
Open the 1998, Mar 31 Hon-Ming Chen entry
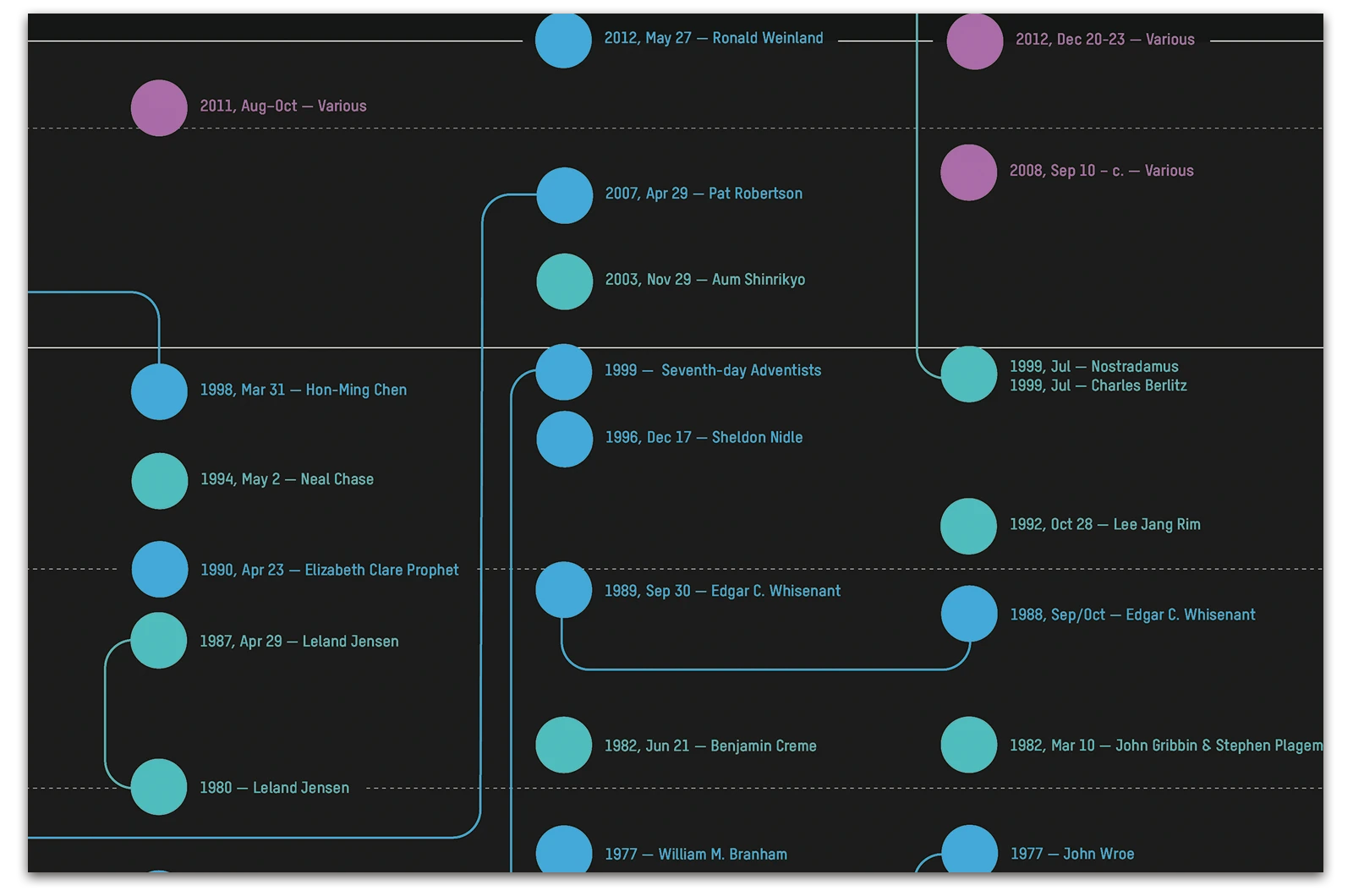coord(158,391)
